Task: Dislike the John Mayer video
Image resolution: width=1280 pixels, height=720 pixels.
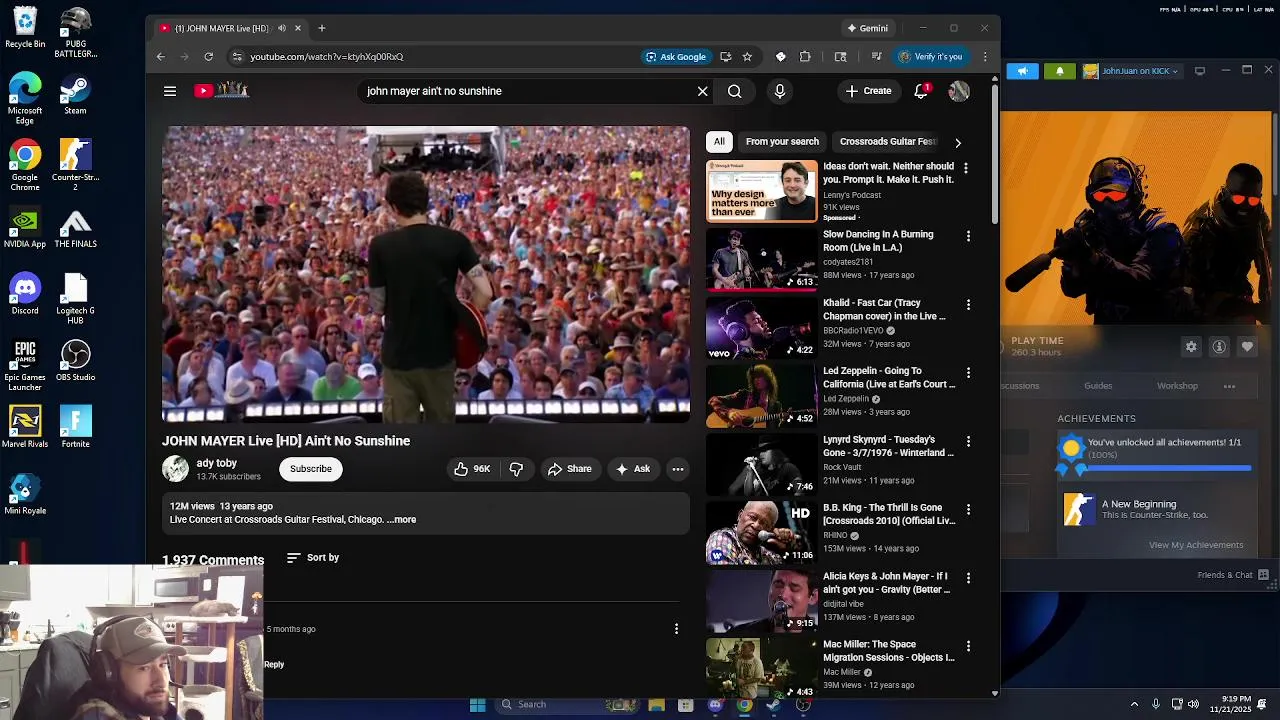Action: [516, 469]
